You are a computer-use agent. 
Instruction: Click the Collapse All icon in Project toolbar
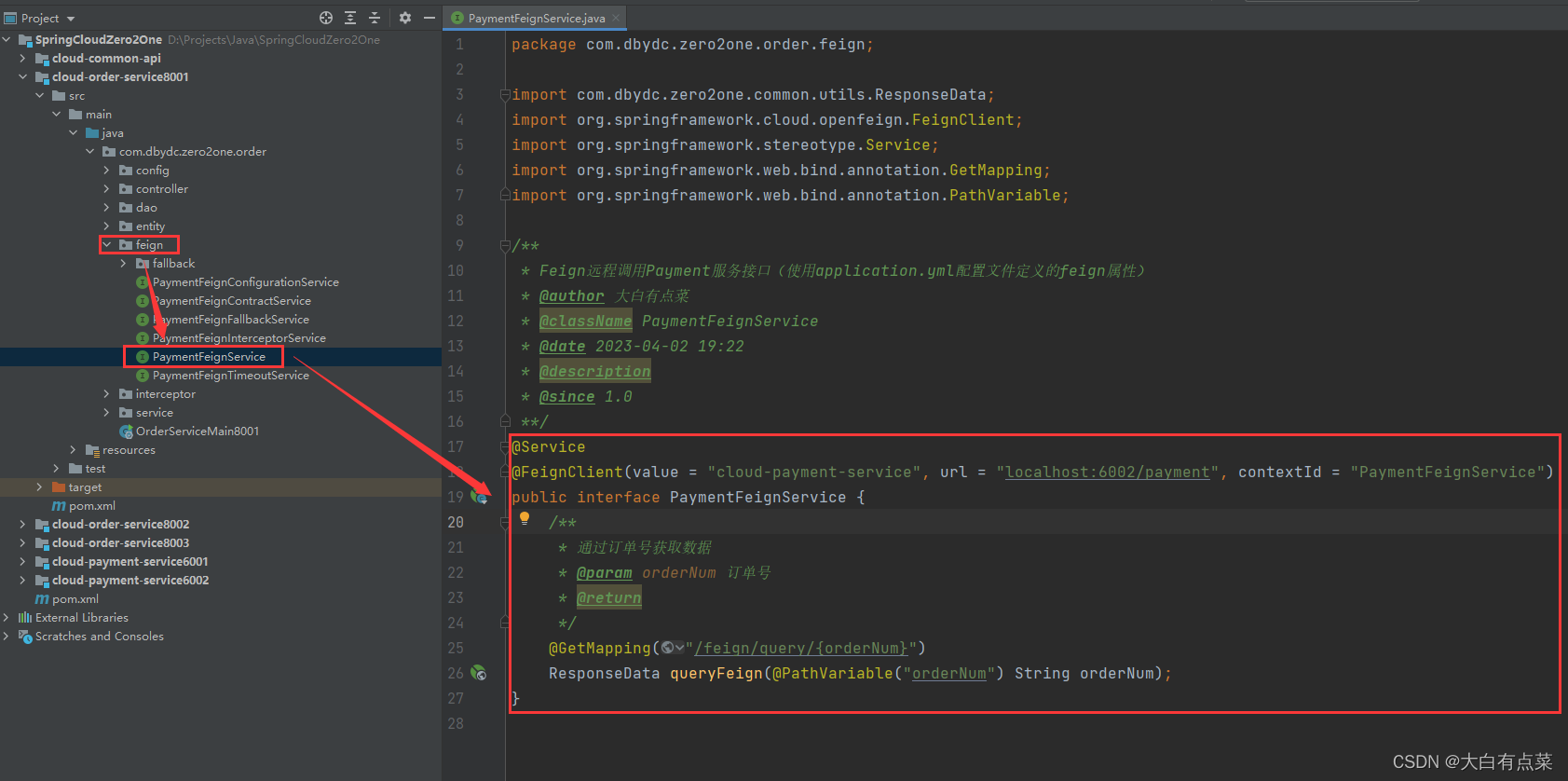[375, 18]
